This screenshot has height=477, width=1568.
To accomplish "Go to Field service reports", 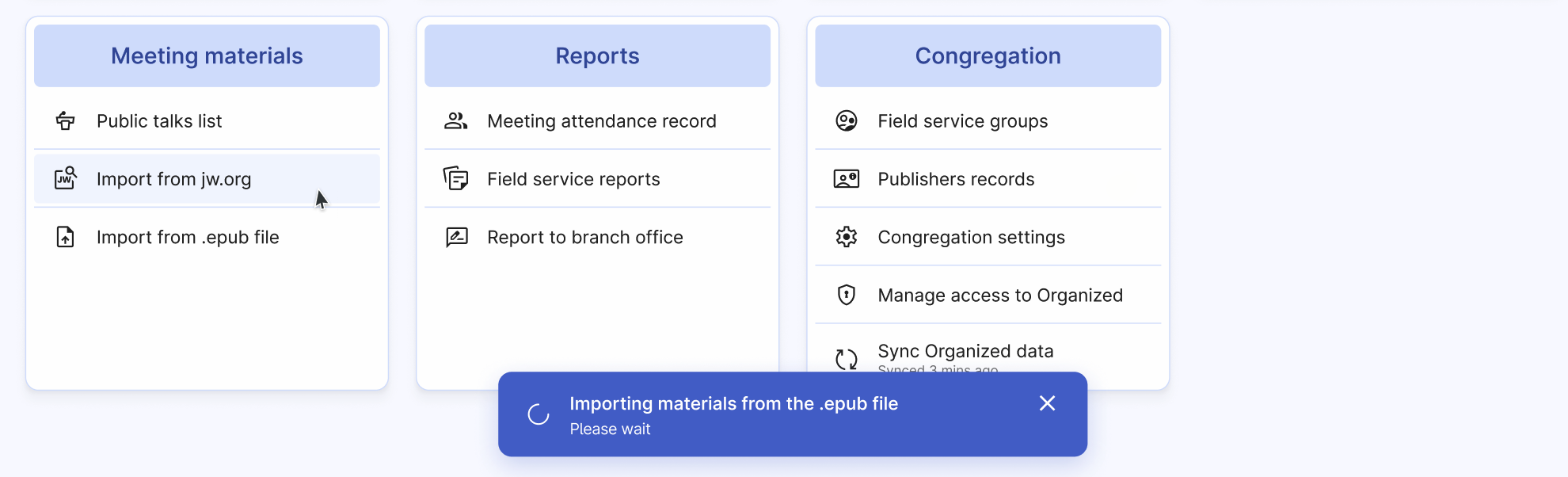I will coord(573,179).
